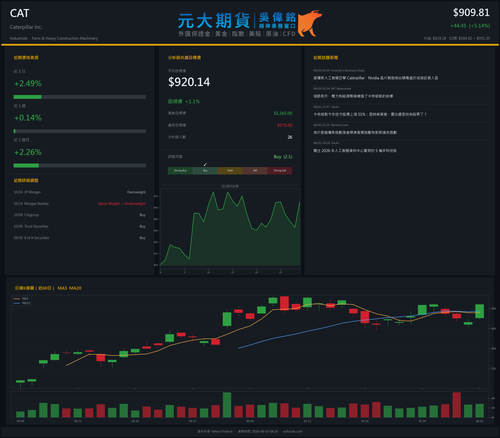Select the Buy rating segment
Image resolution: width=500 pixels, height=438 pixels.
pyautogui.click(x=205, y=171)
